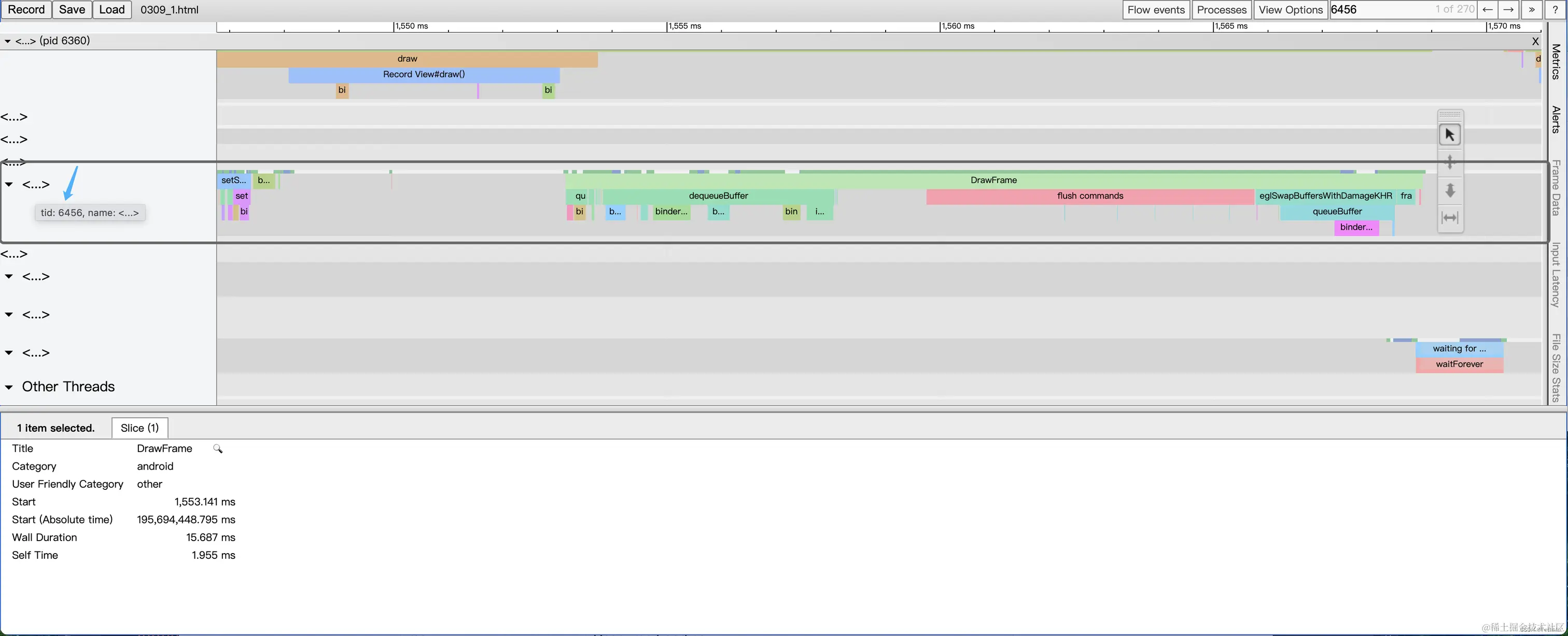This screenshot has height=636, width=1568.
Task: Open the help question mark button
Action: pos(1555,10)
